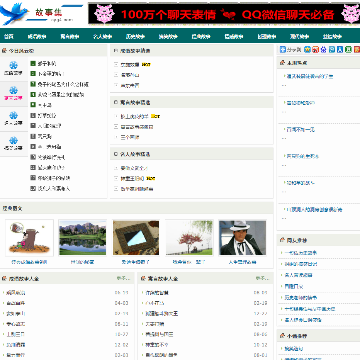
Task: Open the "More" link in bottom-left story list header
Action: (122, 278)
